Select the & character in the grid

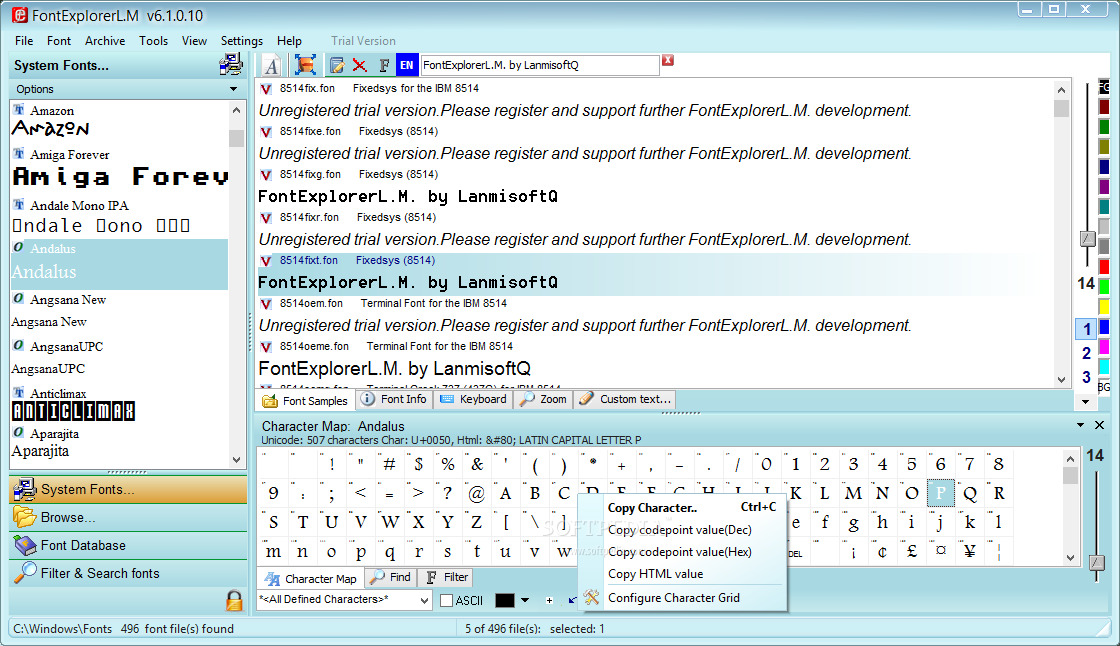pos(476,464)
